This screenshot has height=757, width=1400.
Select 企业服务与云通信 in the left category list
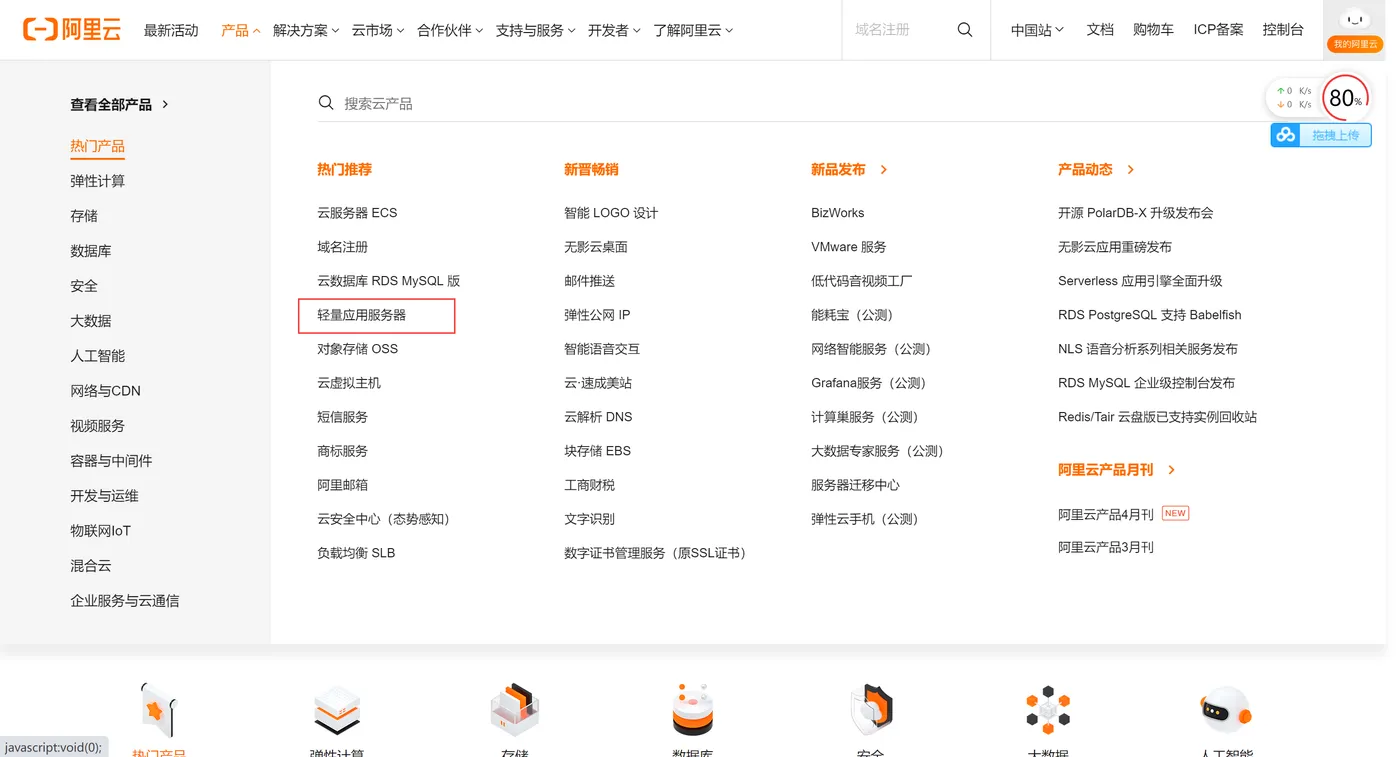[125, 601]
